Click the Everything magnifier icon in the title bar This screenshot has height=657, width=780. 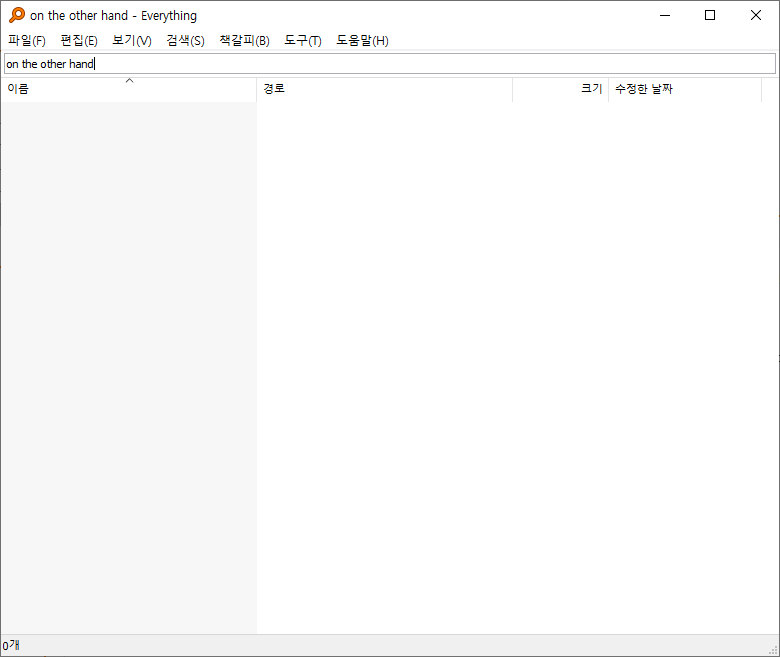tap(16, 15)
